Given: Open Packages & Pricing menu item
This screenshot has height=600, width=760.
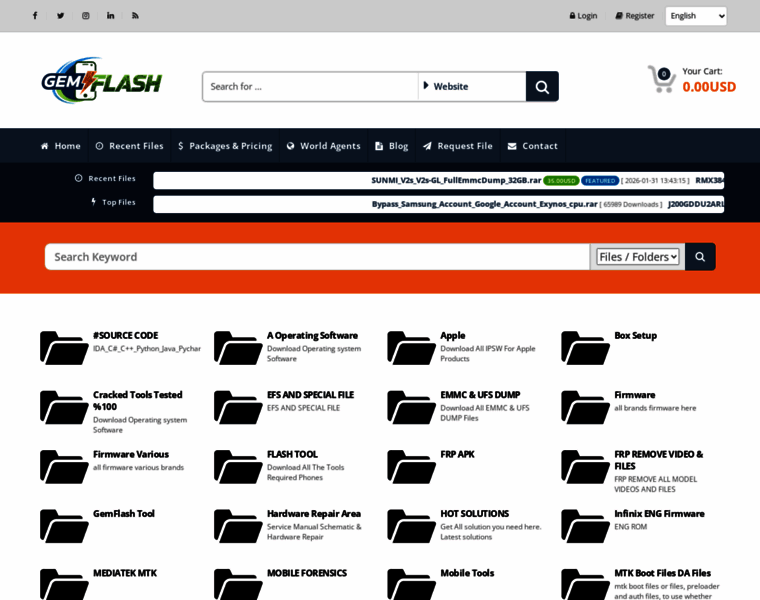Looking at the screenshot, I should [x=225, y=146].
